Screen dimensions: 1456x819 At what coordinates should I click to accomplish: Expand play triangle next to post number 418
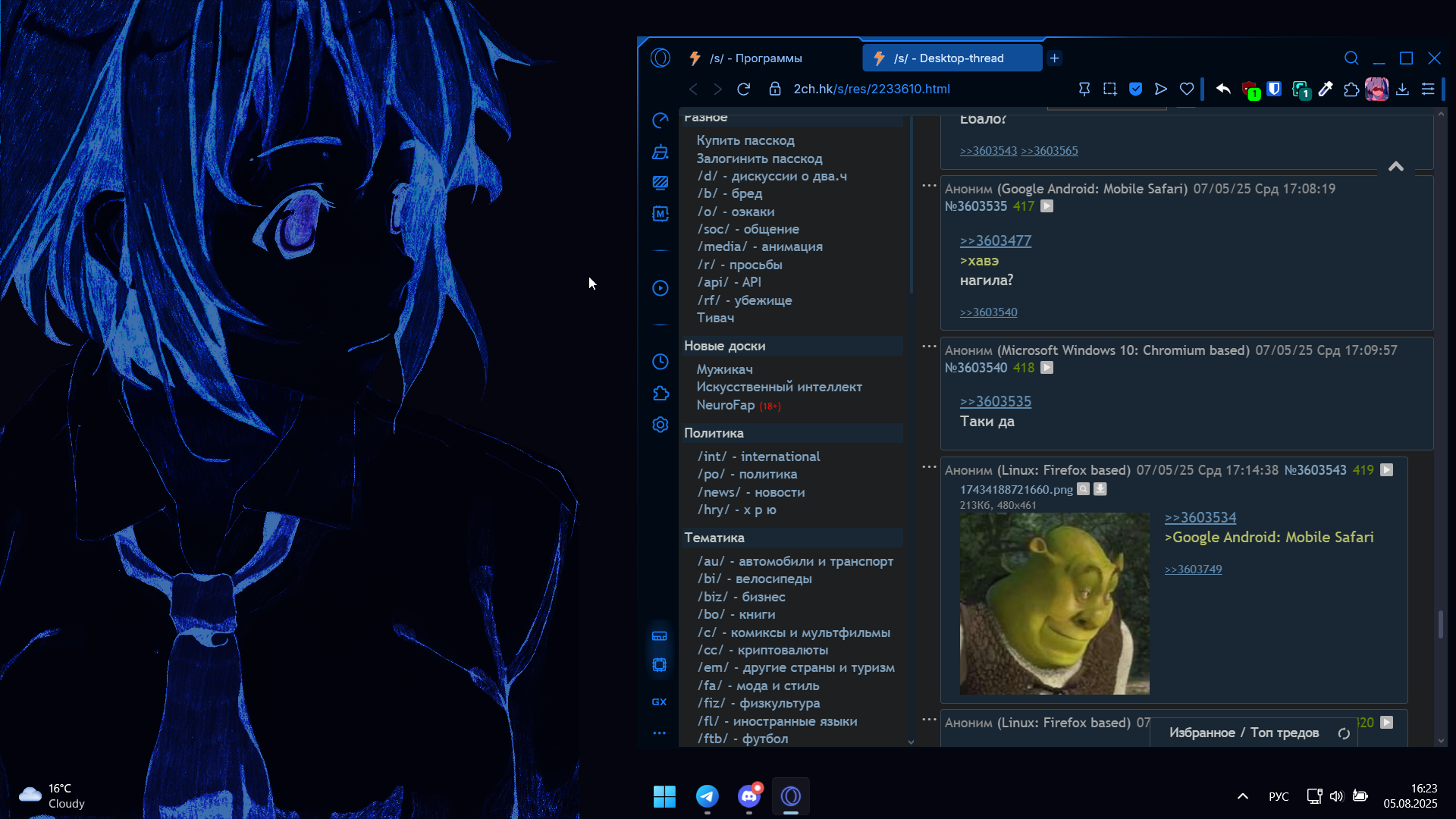1047,368
